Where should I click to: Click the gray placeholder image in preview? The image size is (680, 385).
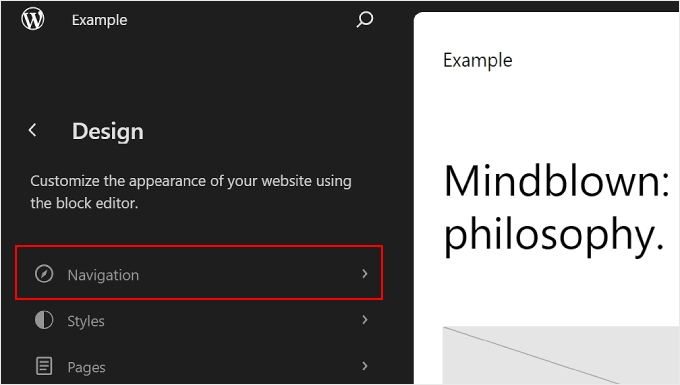[x=561, y=356]
